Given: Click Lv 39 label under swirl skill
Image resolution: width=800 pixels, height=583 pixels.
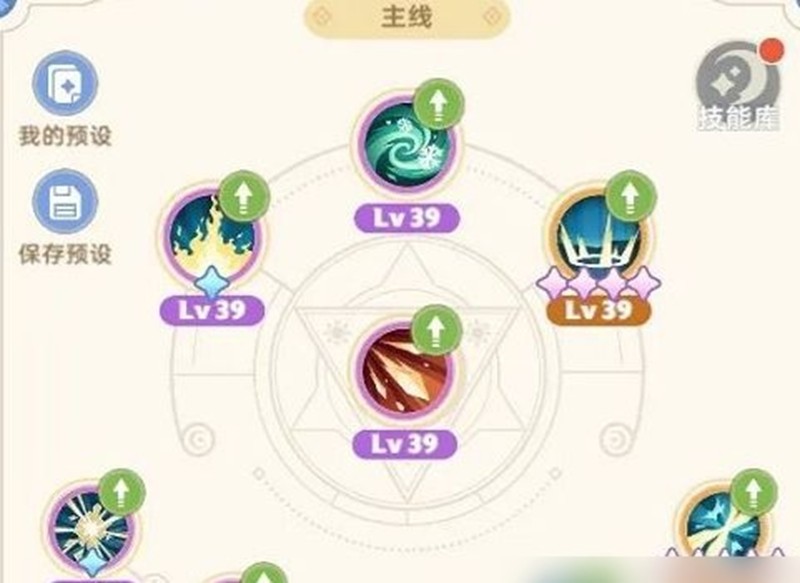Looking at the screenshot, I should point(407,218).
